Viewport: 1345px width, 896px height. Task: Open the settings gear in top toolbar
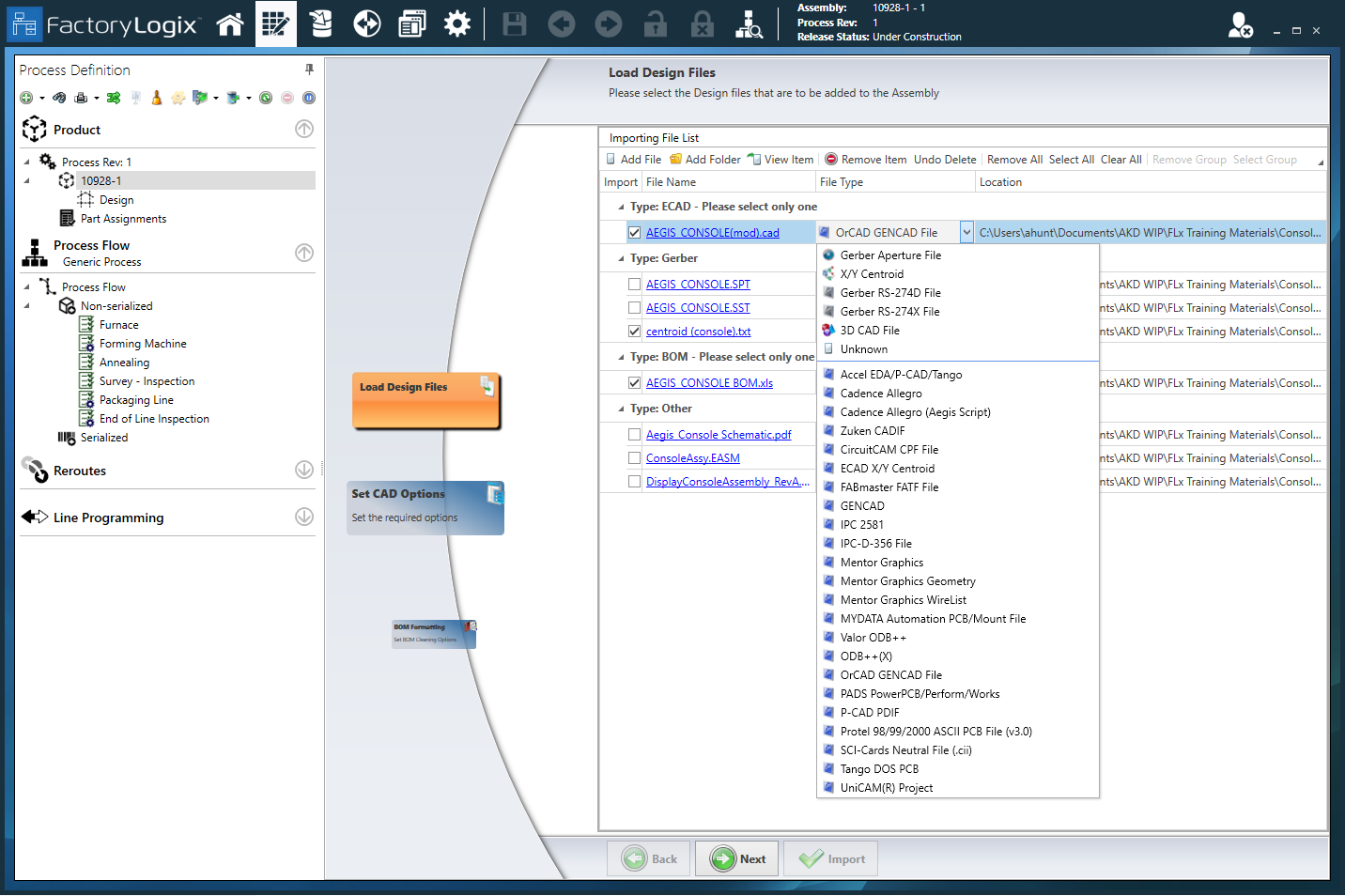[x=457, y=24]
